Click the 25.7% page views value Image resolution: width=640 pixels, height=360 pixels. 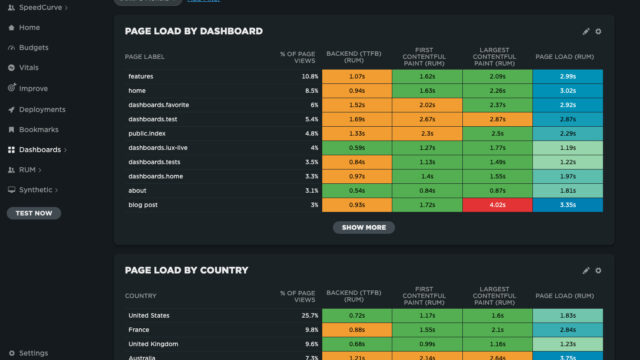click(310, 316)
